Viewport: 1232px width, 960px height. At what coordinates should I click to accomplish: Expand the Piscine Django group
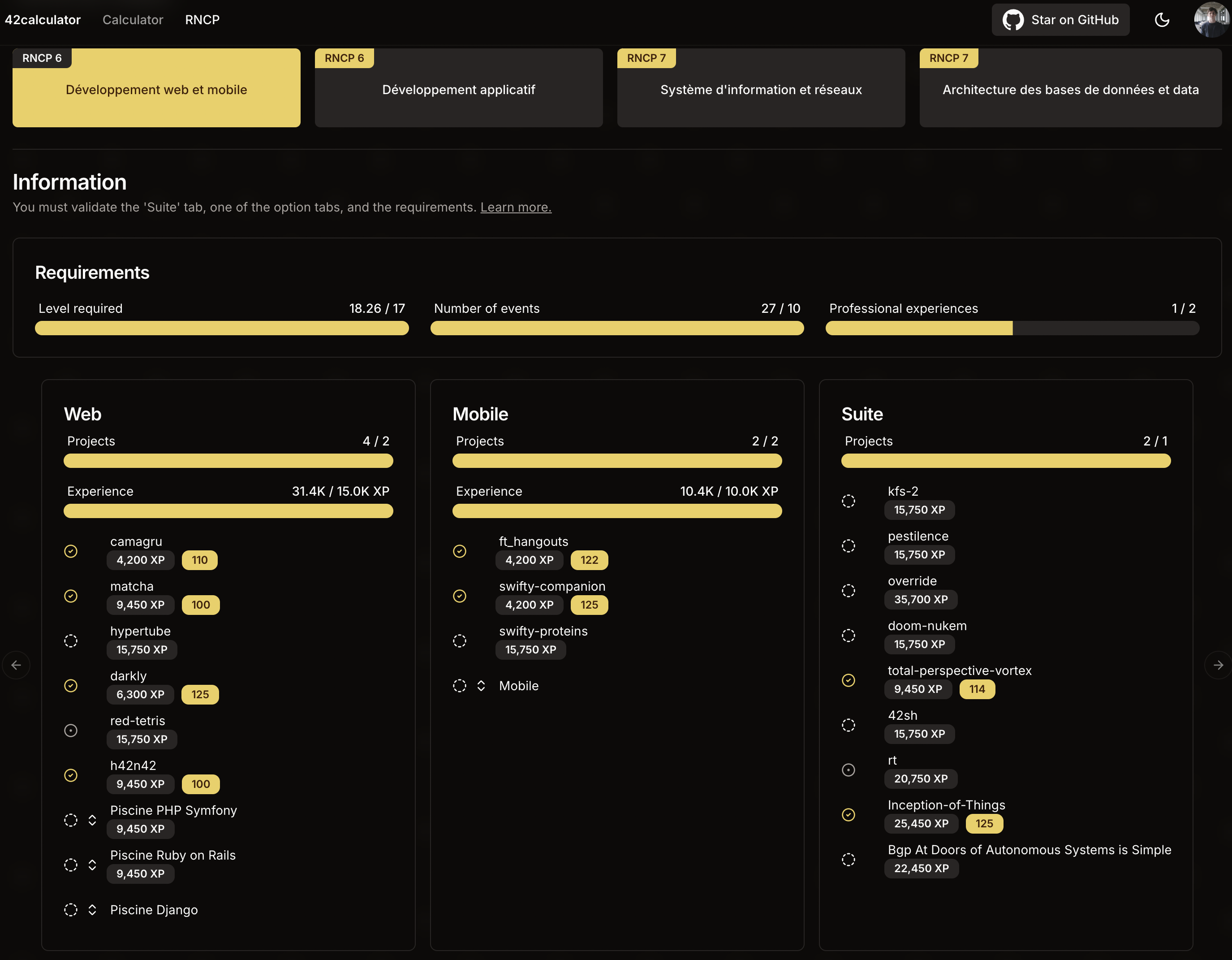point(92,910)
